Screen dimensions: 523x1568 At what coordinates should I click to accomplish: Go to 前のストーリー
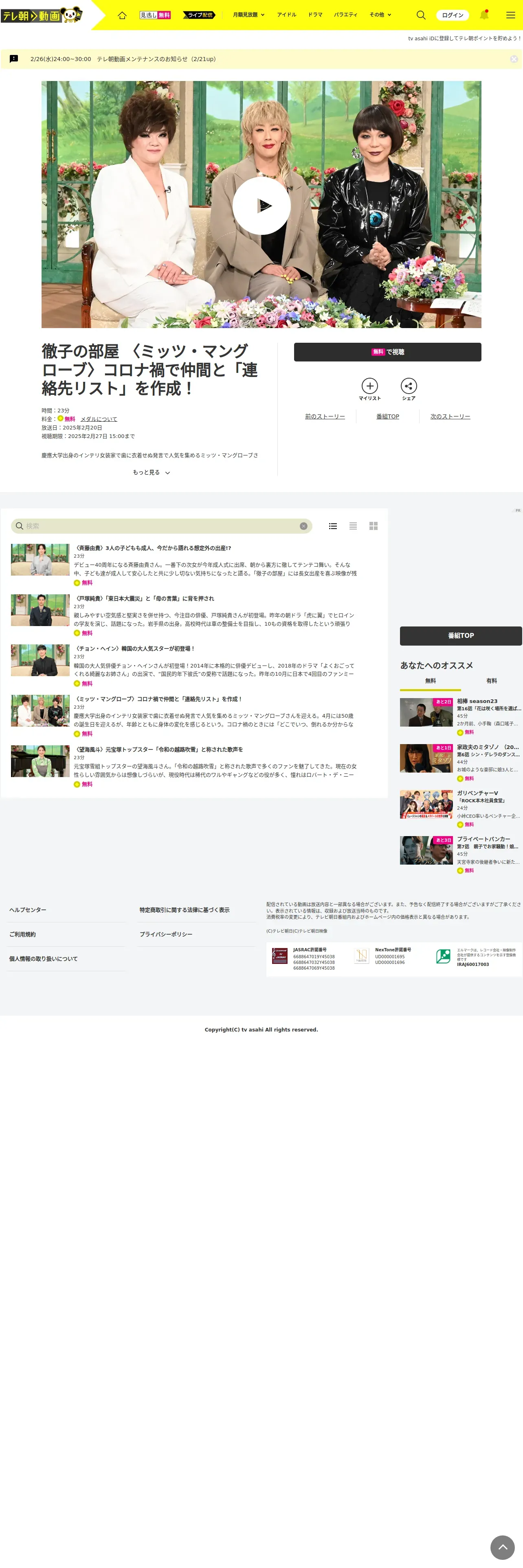click(x=325, y=416)
